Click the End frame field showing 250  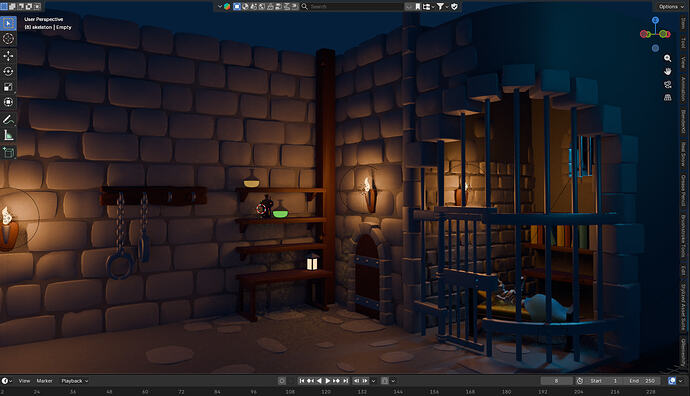click(x=642, y=381)
